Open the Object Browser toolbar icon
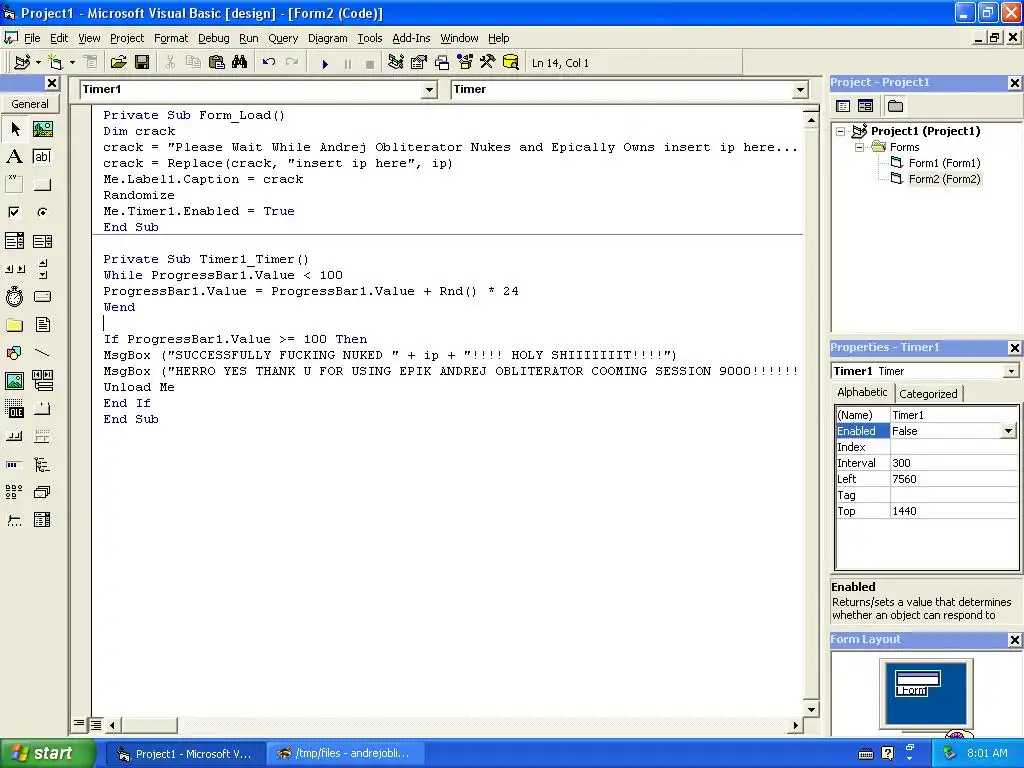The height and width of the screenshot is (768, 1024). coord(465,63)
